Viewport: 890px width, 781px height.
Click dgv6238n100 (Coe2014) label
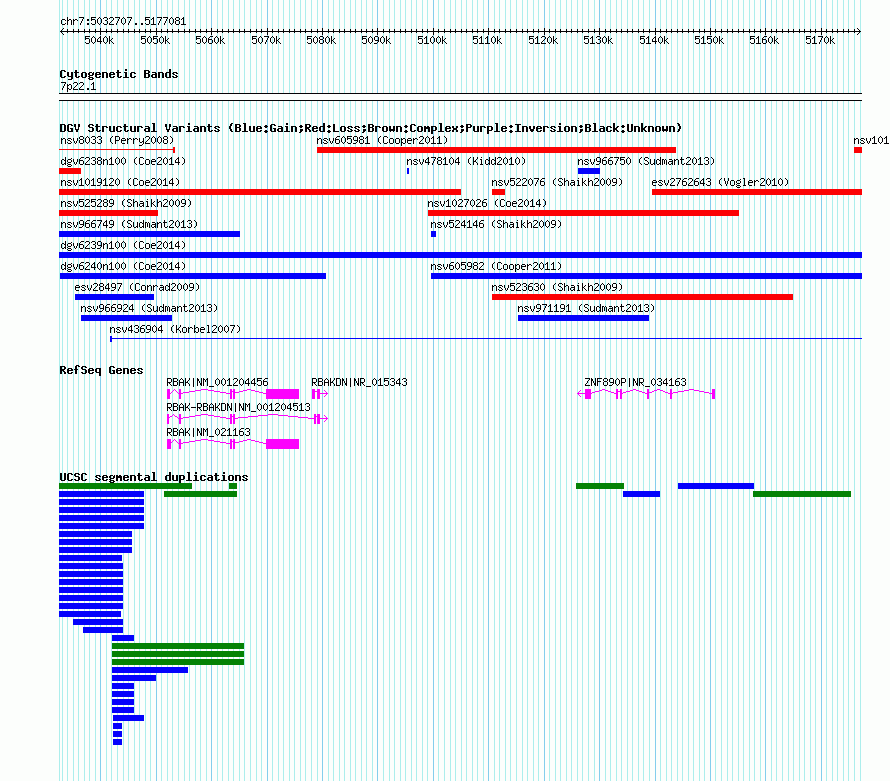(123, 161)
